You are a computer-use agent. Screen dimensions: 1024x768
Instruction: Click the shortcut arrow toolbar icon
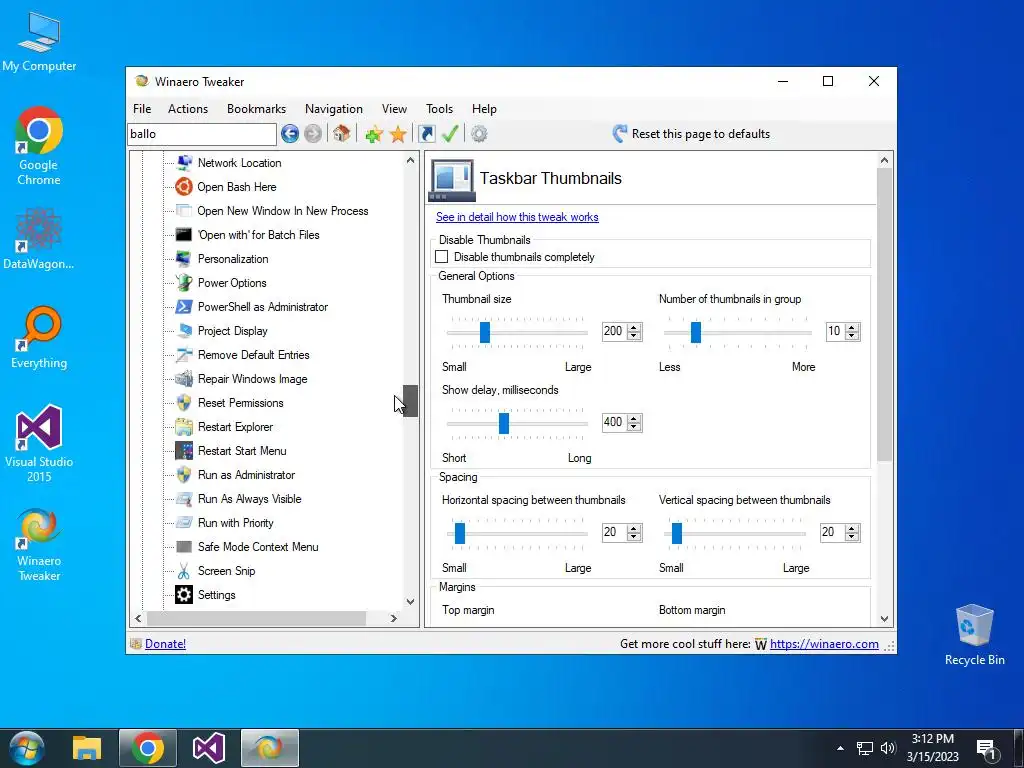click(x=426, y=134)
